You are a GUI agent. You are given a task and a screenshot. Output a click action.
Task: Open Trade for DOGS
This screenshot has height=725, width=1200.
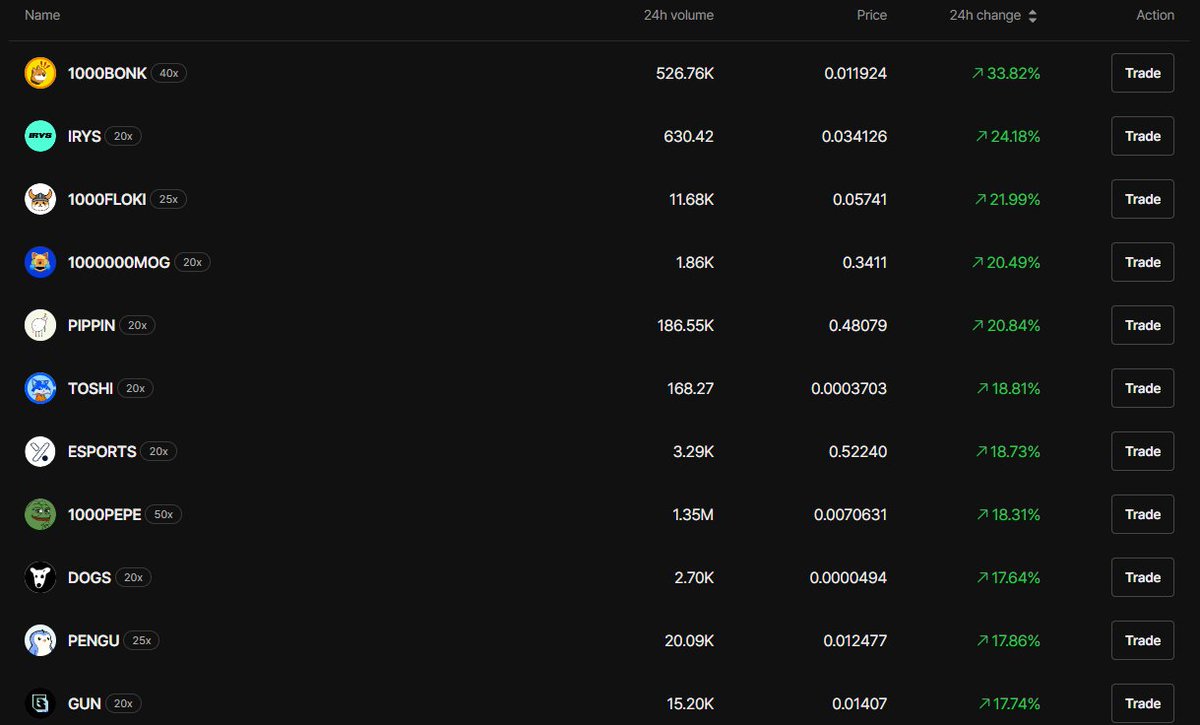click(1143, 577)
